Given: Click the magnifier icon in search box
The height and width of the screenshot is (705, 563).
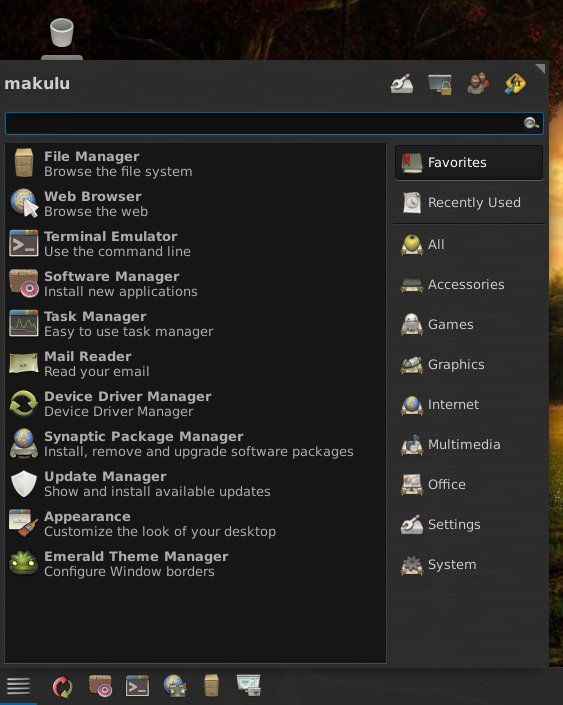Looking at the screenshot, I should [531, 123].
